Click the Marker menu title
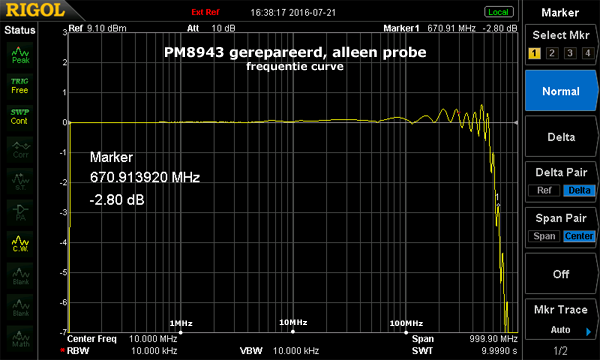This screenshot has width=600, height=360. click(560, 13)
